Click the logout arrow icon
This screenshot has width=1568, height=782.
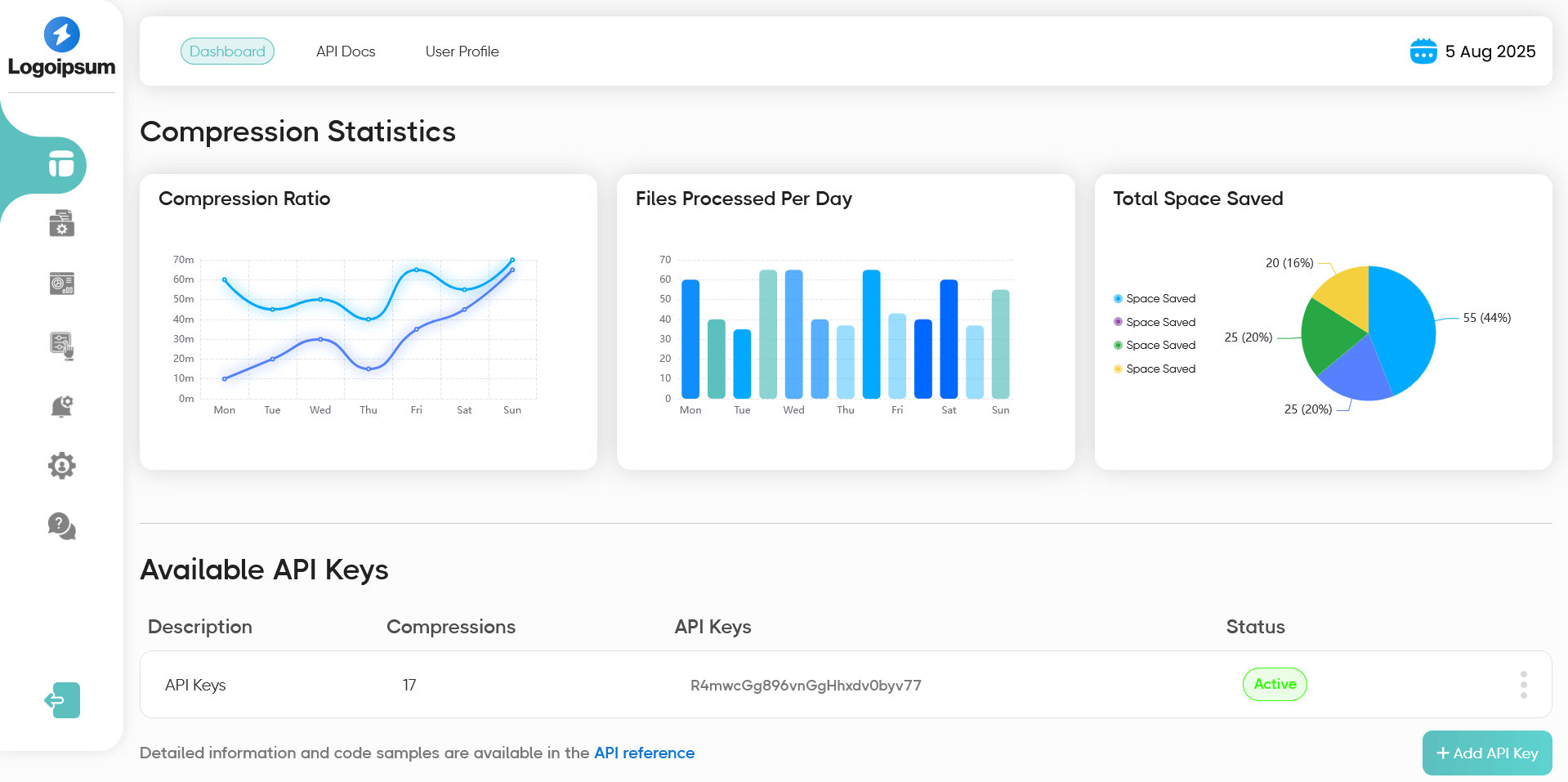[x=62, y=700]
